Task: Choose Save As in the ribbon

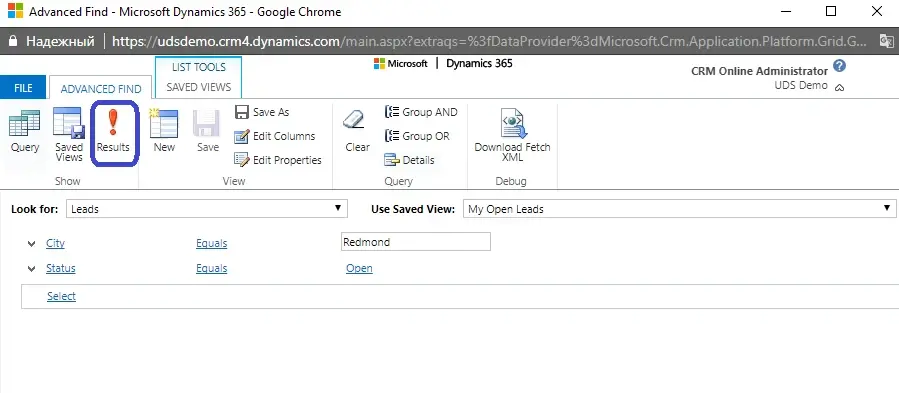Action: click(263, 112)
